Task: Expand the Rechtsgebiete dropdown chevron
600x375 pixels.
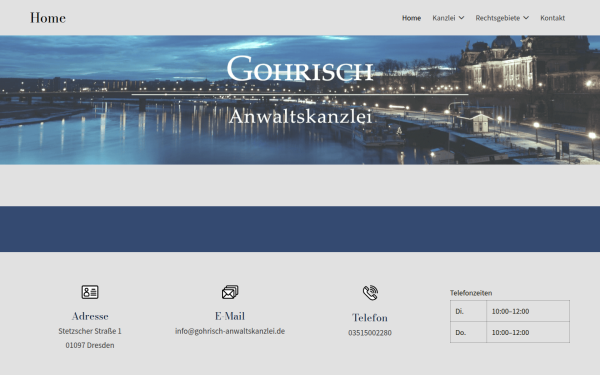Action: point(526,18)
